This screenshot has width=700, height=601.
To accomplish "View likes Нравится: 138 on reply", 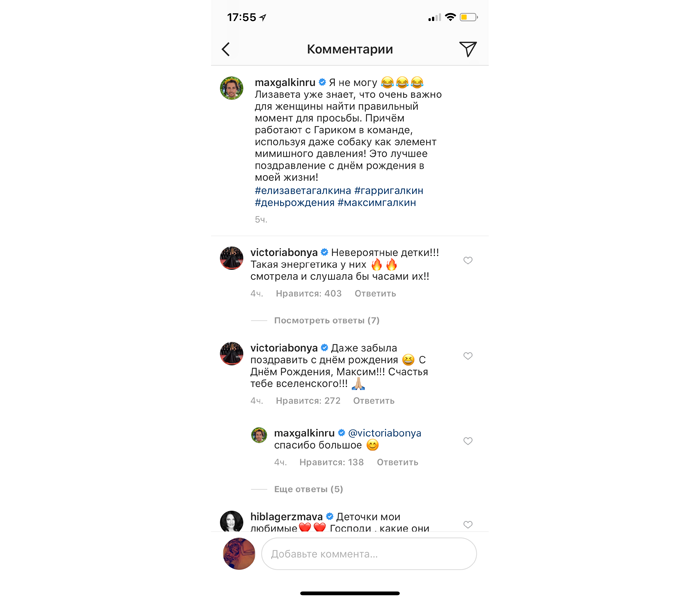I will pyautogui.click(x=331, y=463).
